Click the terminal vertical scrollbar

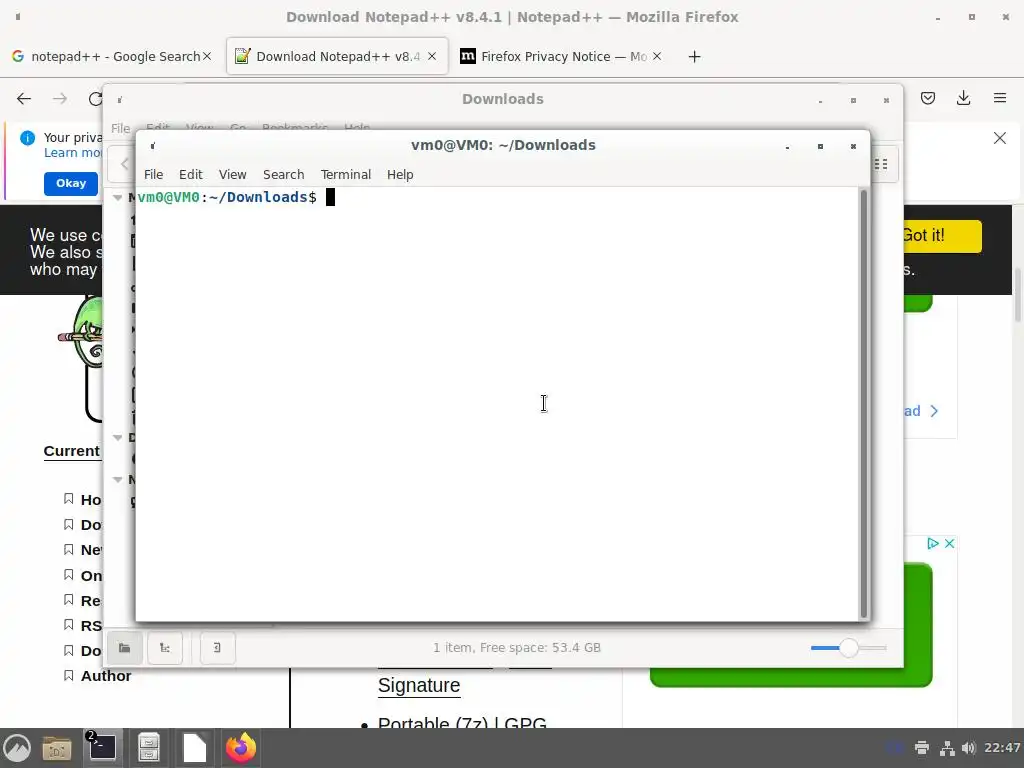click(x=864, y=404)
